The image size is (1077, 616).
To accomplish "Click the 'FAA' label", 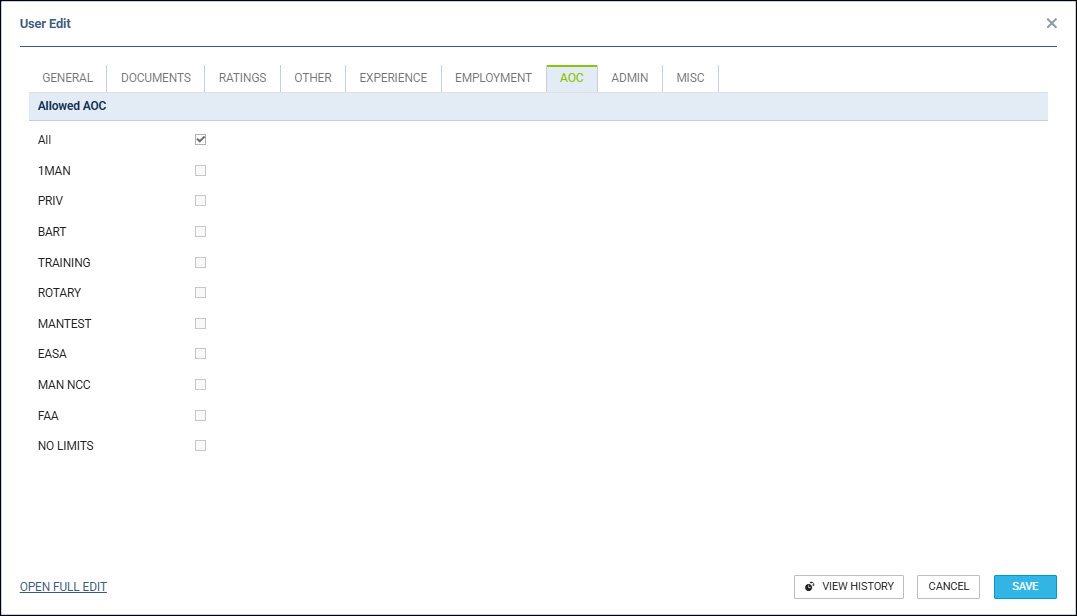I will click(48, 415).
